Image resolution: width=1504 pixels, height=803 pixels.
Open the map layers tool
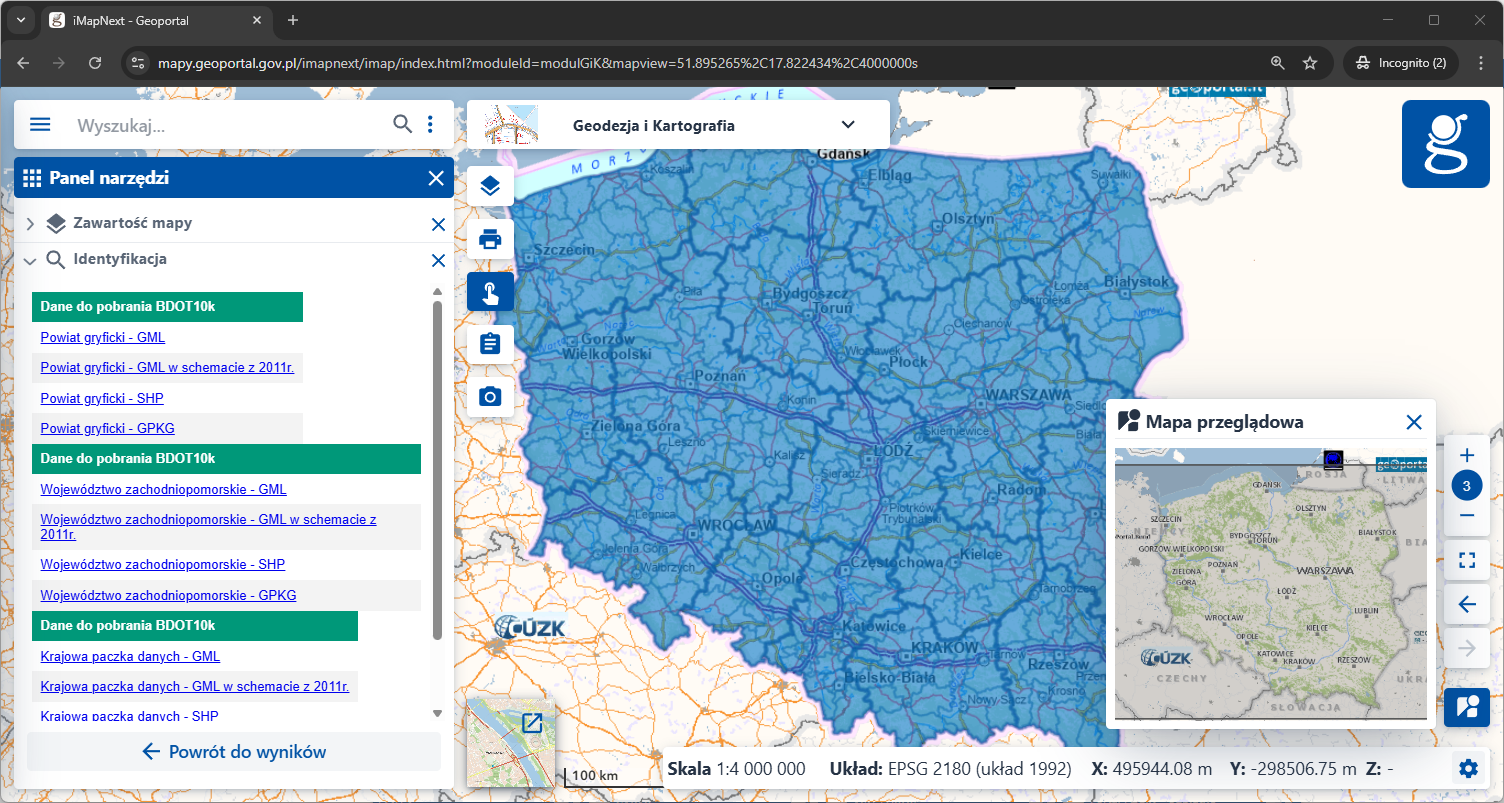click(x=489, y=186)
